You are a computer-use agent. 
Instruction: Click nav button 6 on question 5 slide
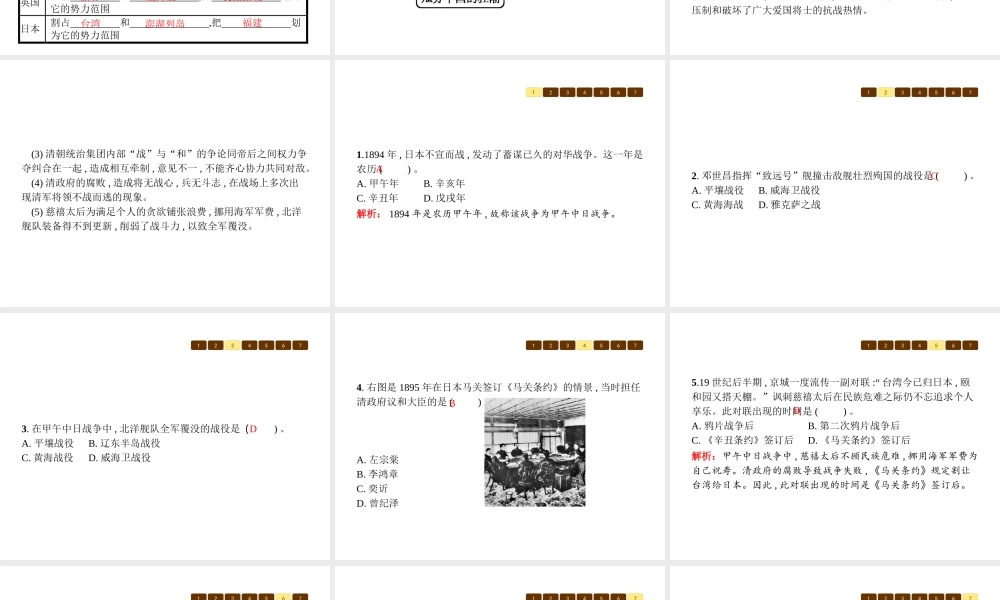[953, 346]
